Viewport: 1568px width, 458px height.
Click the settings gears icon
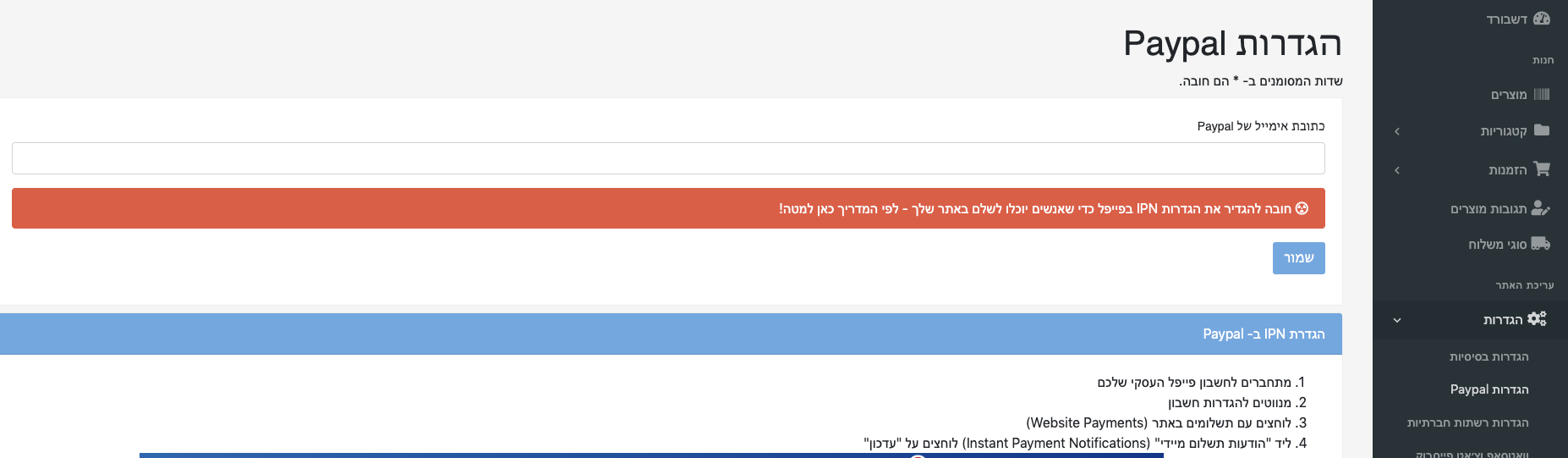[1538, 319]
